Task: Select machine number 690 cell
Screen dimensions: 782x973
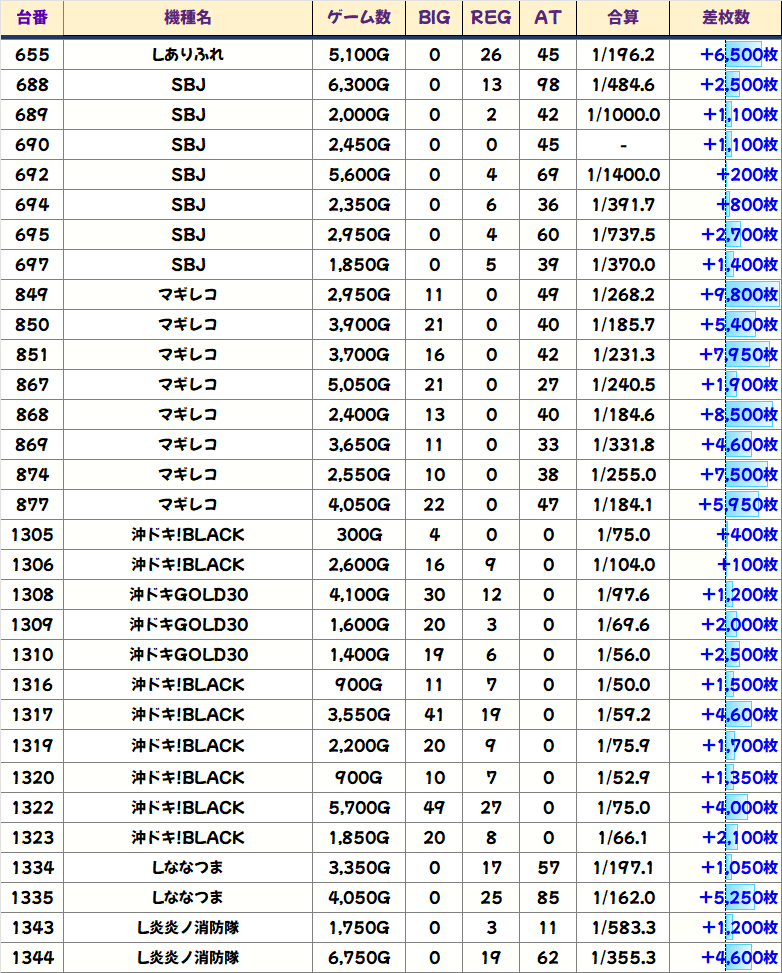Action: tap(32, 145)
